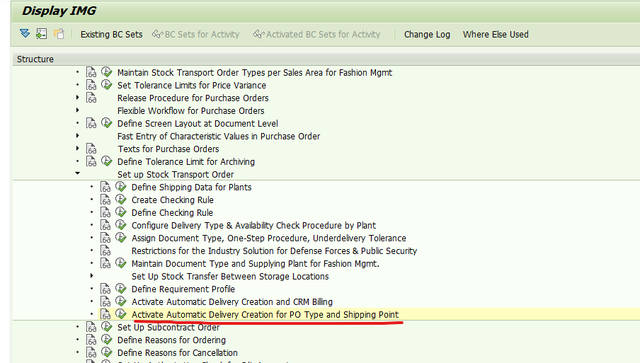Expand Release Procedure for Purchase Orders node

point(78,97)
